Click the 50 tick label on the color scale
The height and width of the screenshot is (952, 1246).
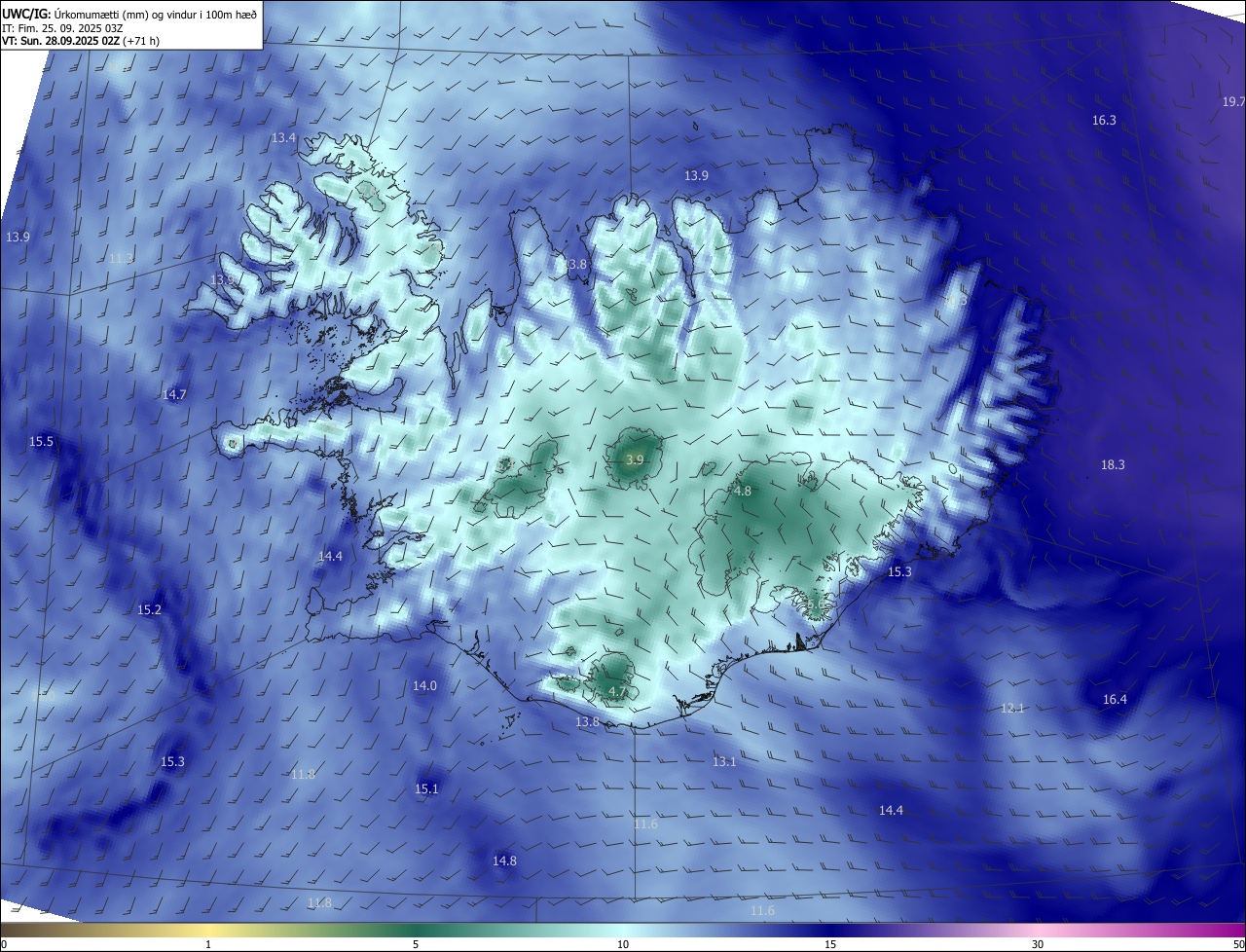tap(1239, 945)
